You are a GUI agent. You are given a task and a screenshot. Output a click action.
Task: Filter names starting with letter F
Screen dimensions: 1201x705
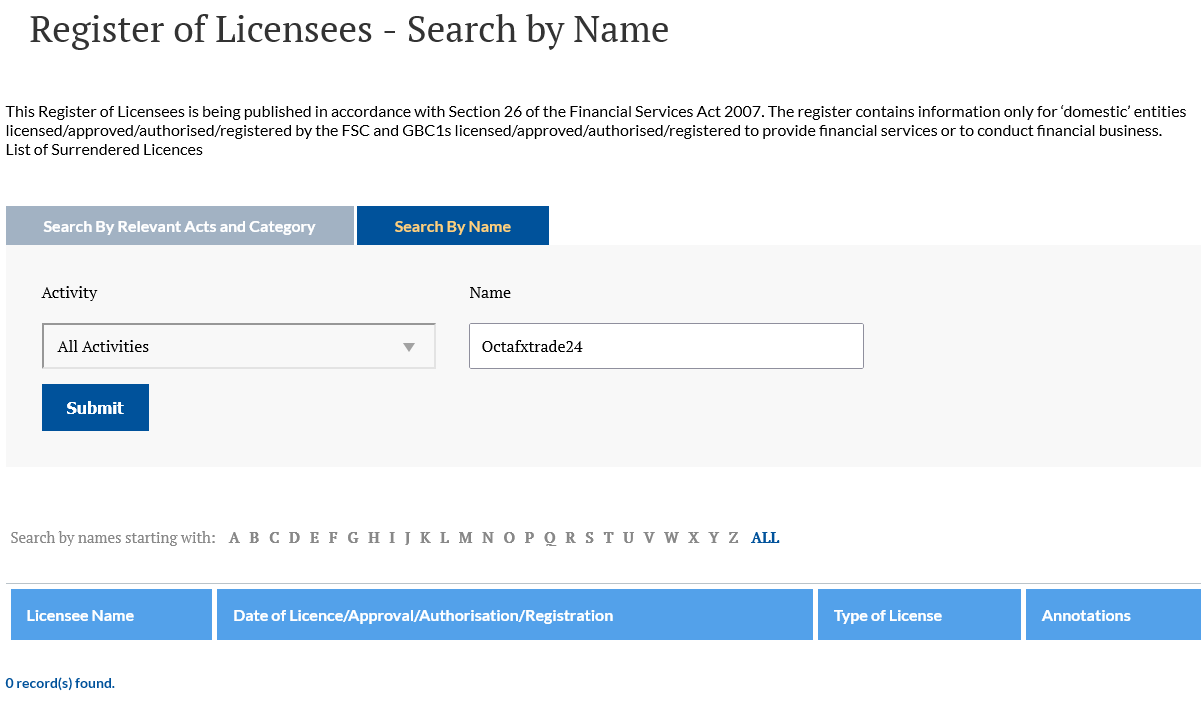coord(333,538)
